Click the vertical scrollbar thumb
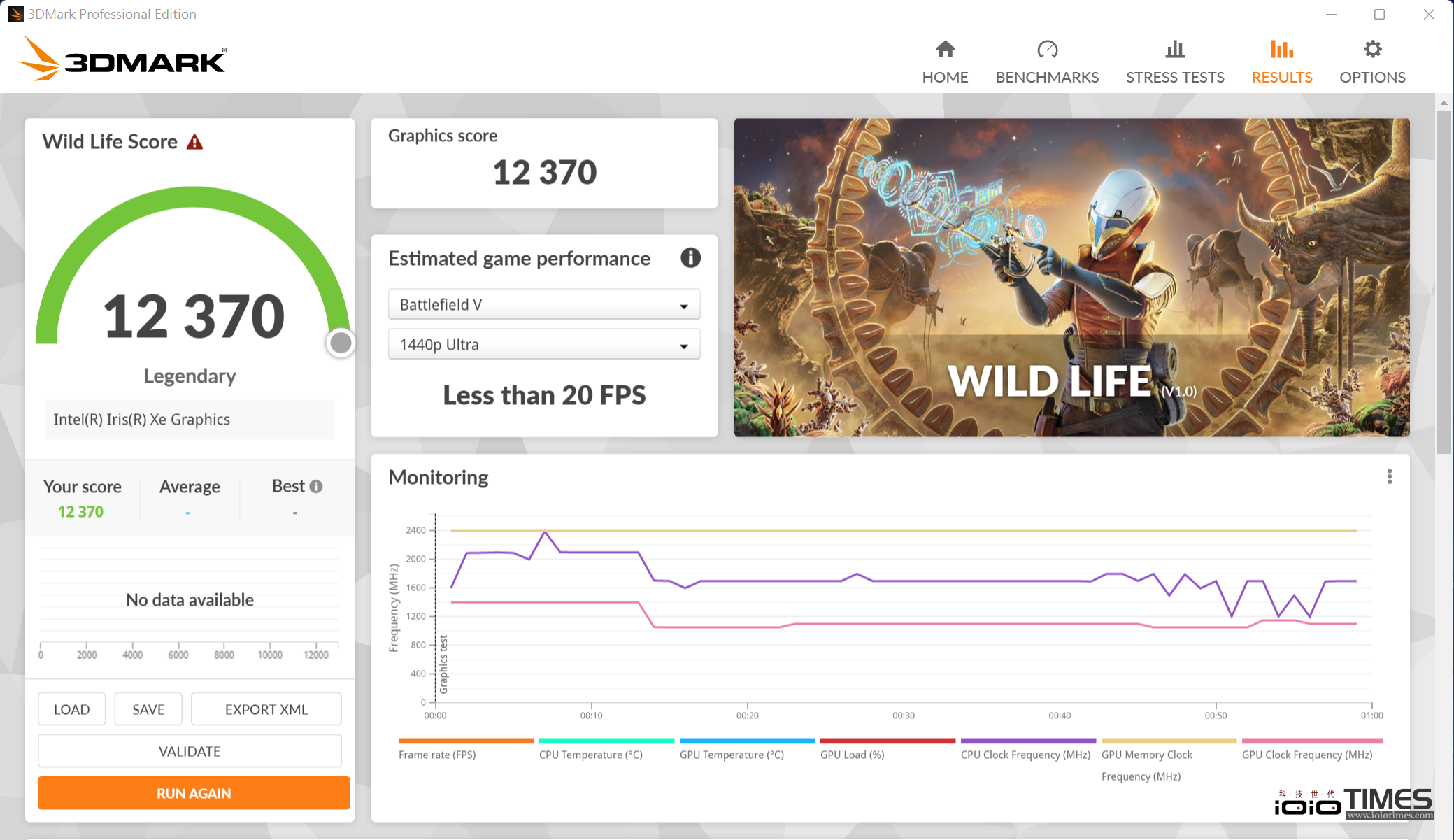 pyautogui.click(x=1444, y=281)
